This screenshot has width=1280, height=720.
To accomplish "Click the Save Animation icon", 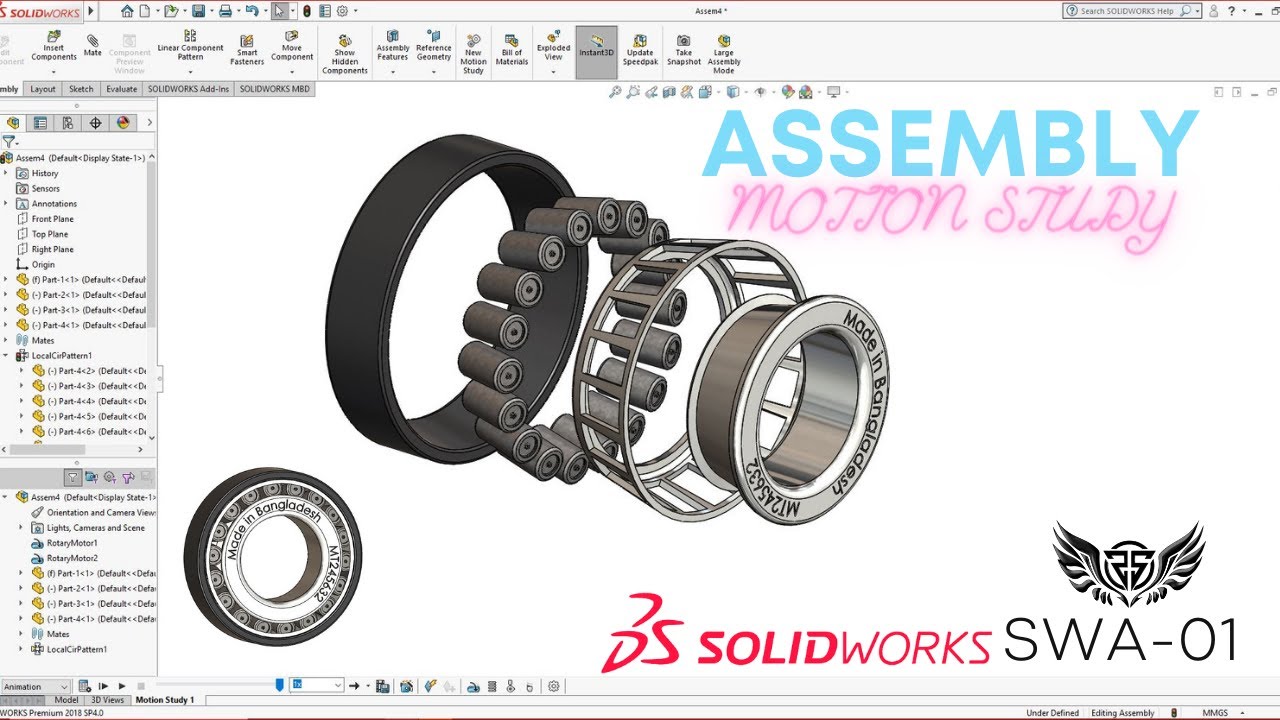I will click(382, 686).
